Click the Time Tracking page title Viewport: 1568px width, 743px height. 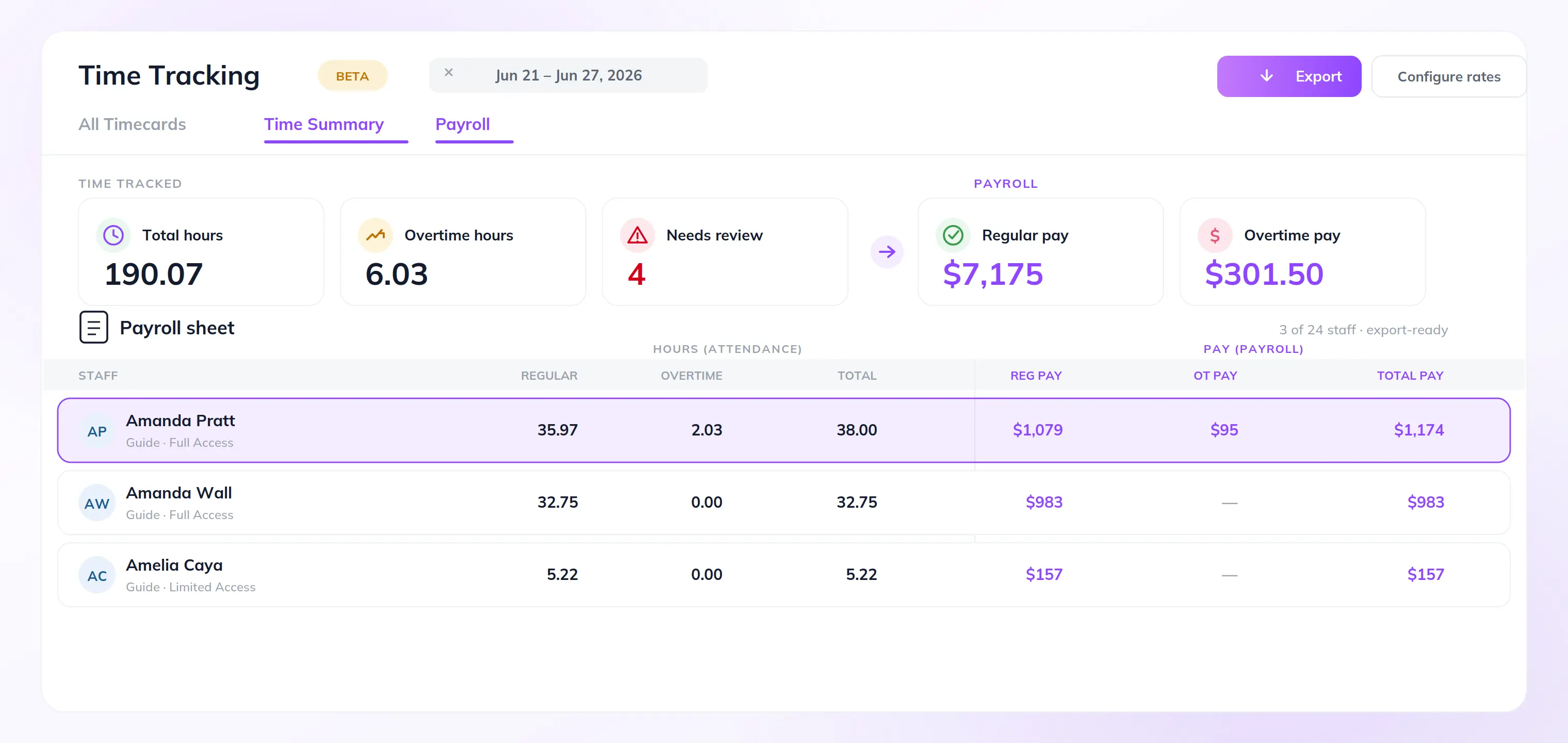pos(169,75)
